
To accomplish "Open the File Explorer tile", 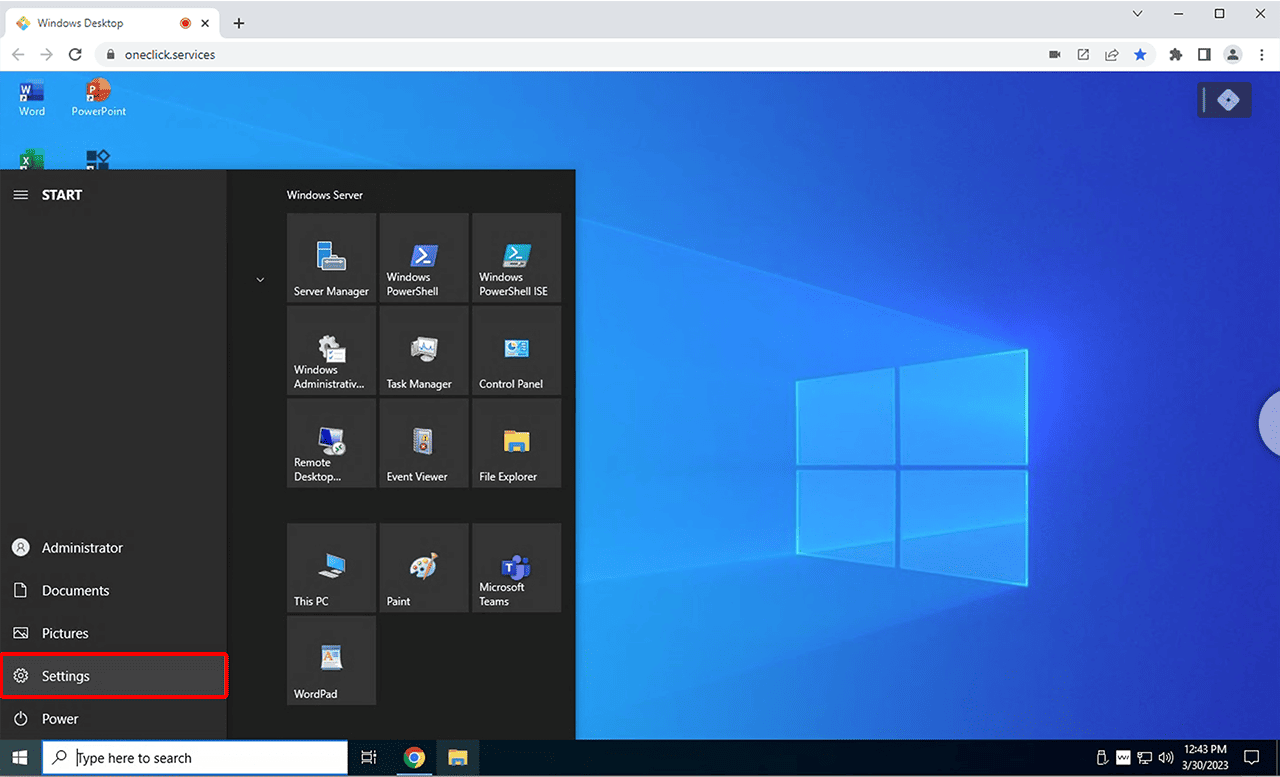I will [516, 443].
